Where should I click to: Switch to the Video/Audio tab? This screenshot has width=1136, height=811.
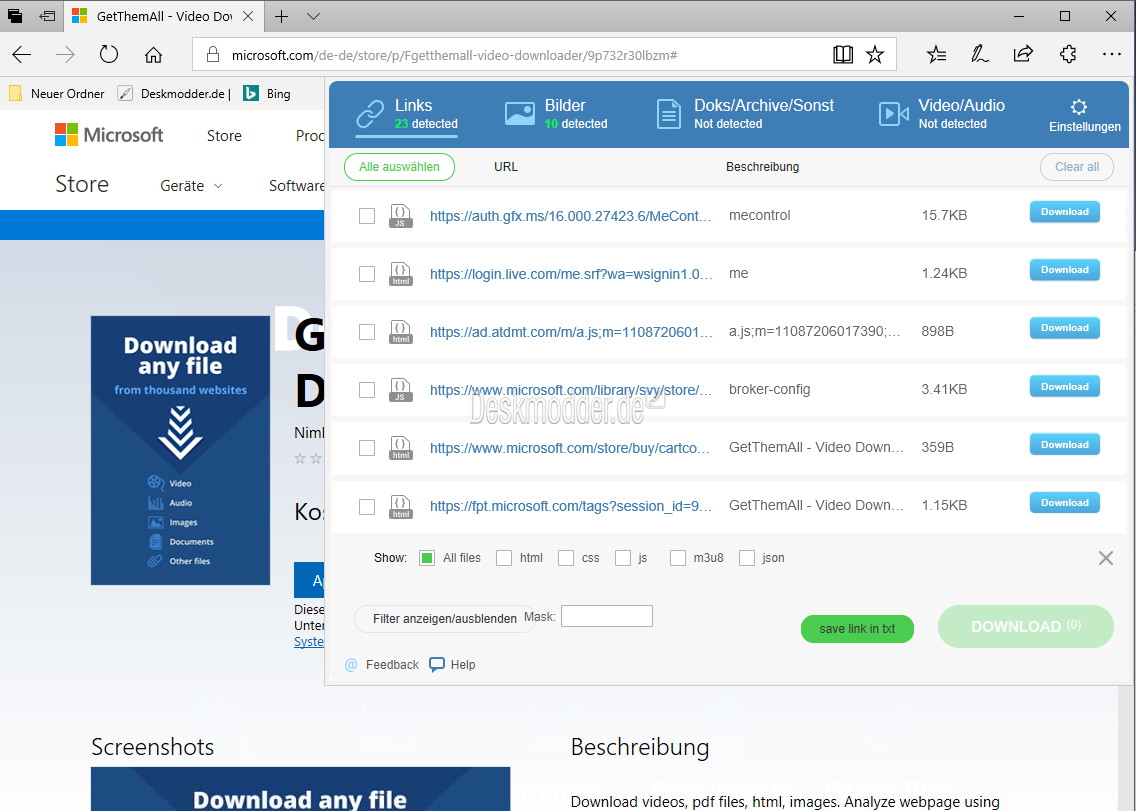(x=941, y=114)
